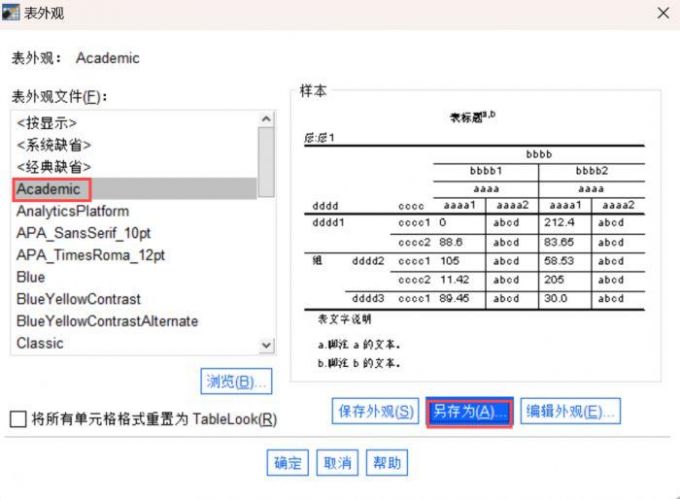680x499 pixels.
Task: Open 帮助 help button
Action: pyautogui.click(x=387, y=463)
